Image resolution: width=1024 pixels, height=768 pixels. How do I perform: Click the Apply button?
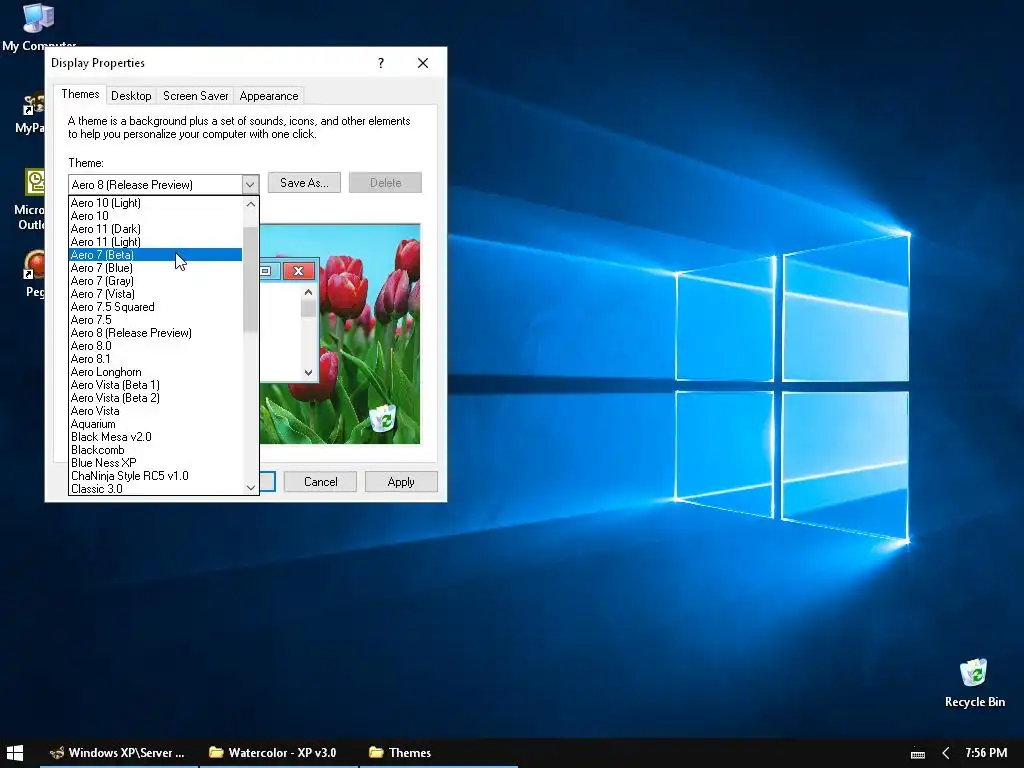click(401, 482)
